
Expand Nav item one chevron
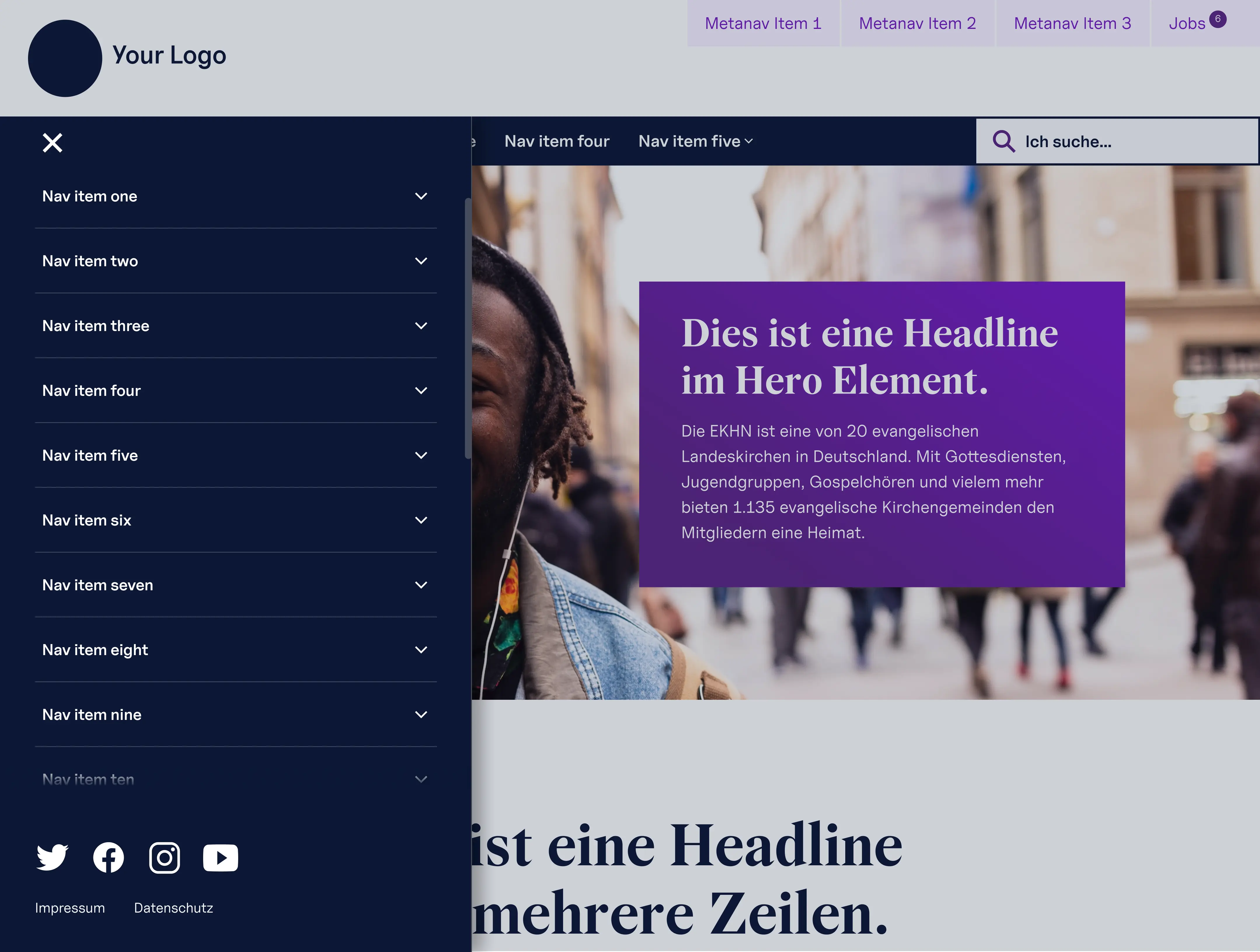click(421, 196)
